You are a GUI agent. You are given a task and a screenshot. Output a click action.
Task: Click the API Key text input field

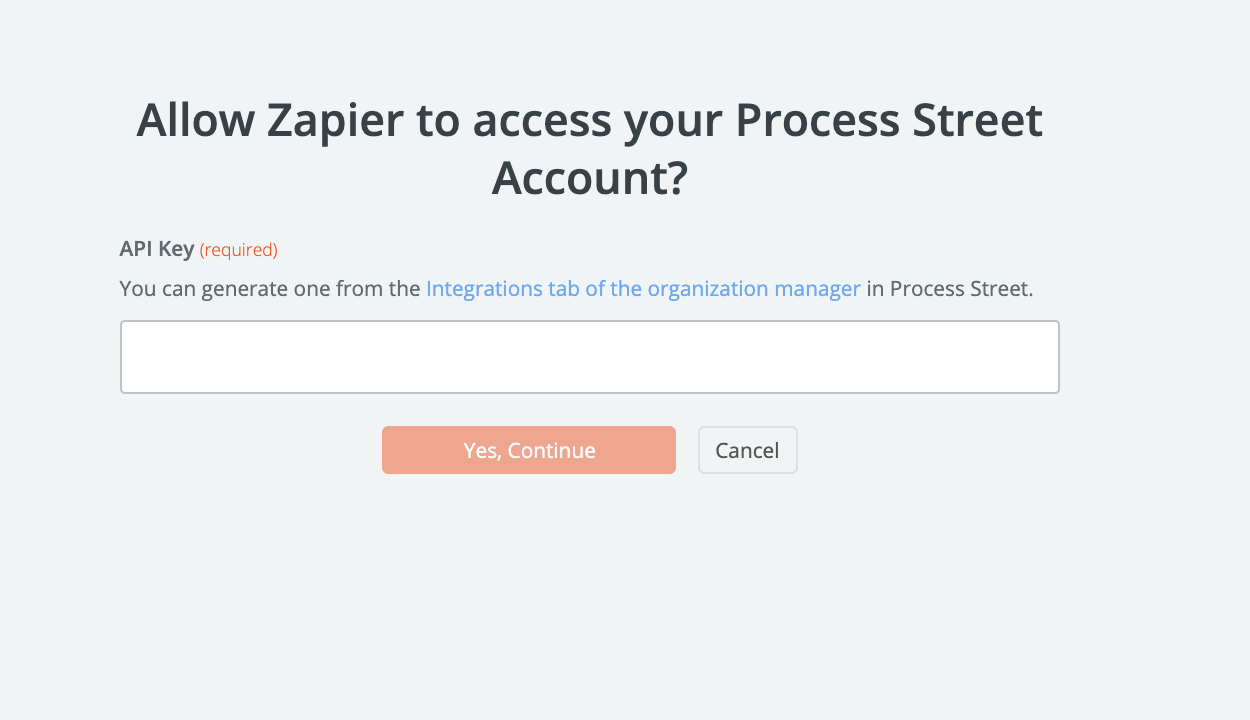589,357
